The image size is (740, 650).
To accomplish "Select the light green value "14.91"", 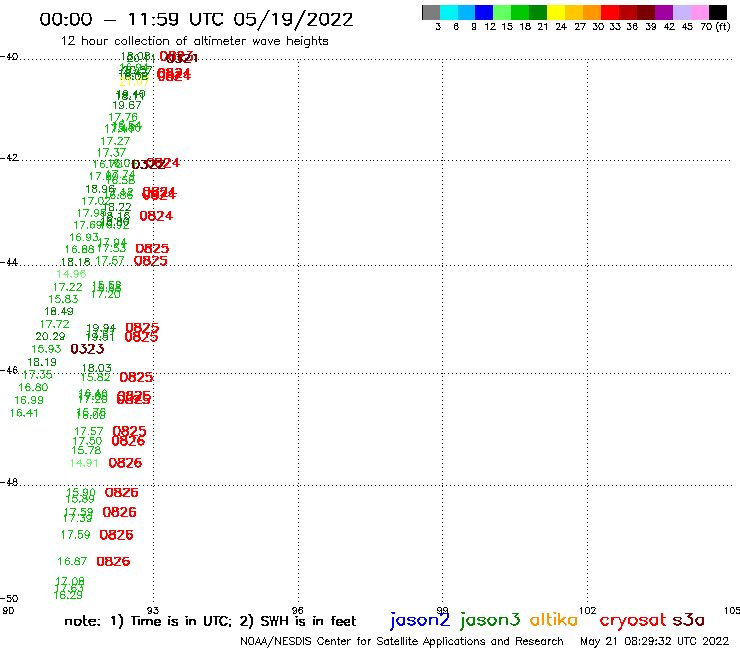I will click(84, 463).
